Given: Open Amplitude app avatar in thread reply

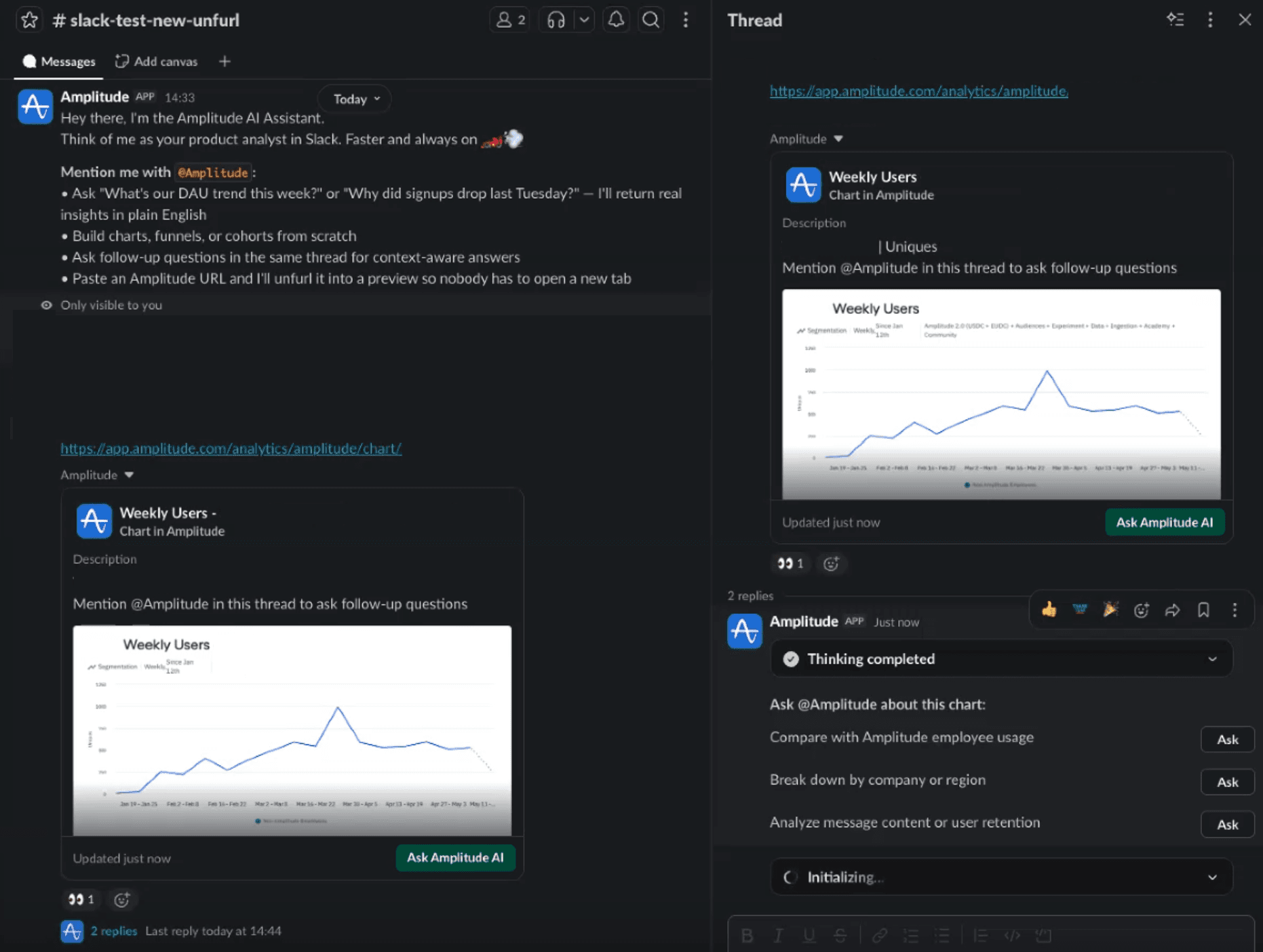Looking at the screenshot, I should pyautogui.click(x=745, y=631).
